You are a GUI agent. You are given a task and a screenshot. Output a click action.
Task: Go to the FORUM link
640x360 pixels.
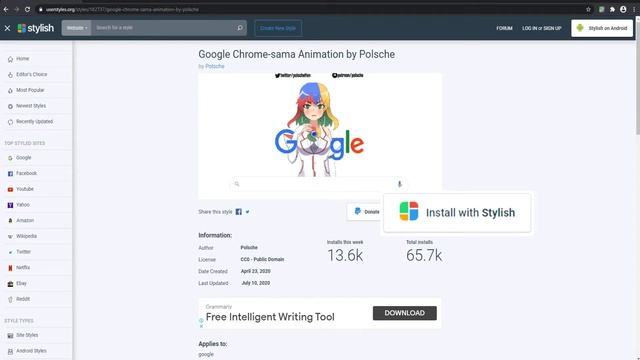(x=504, y=28)
